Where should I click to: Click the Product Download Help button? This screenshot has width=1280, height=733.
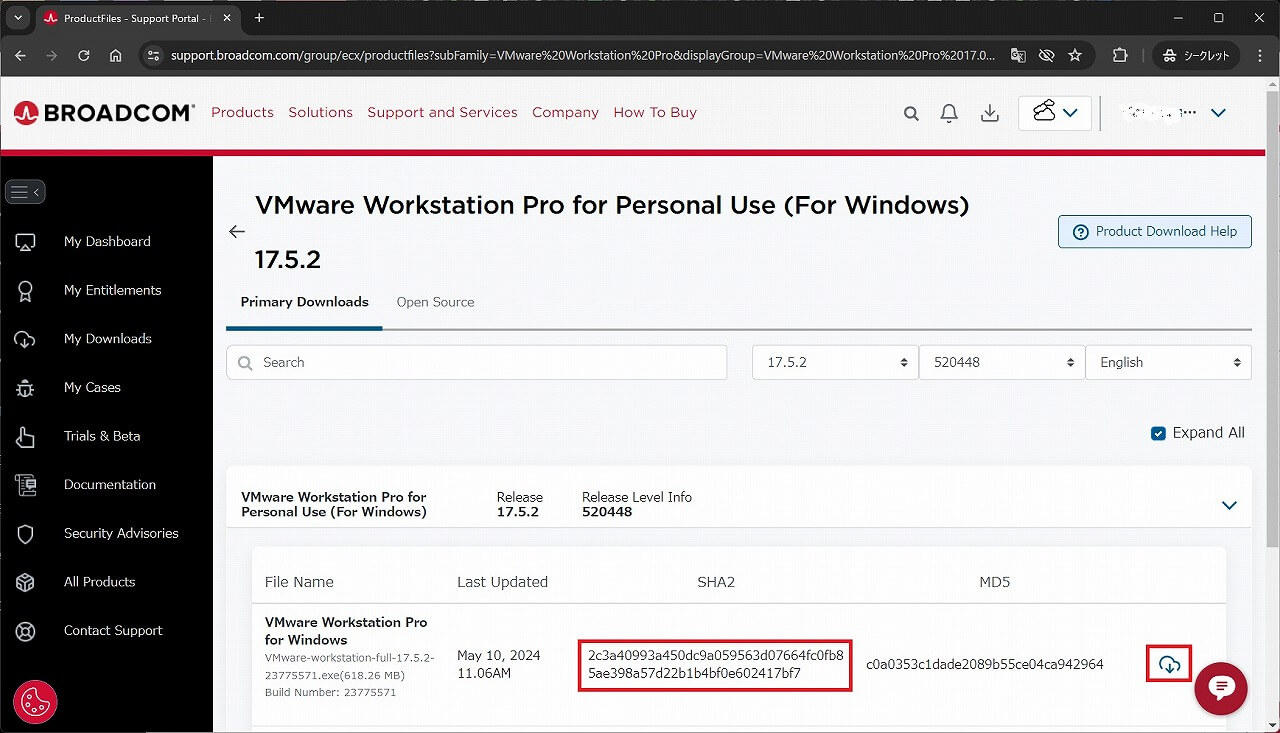point(1155,231)
